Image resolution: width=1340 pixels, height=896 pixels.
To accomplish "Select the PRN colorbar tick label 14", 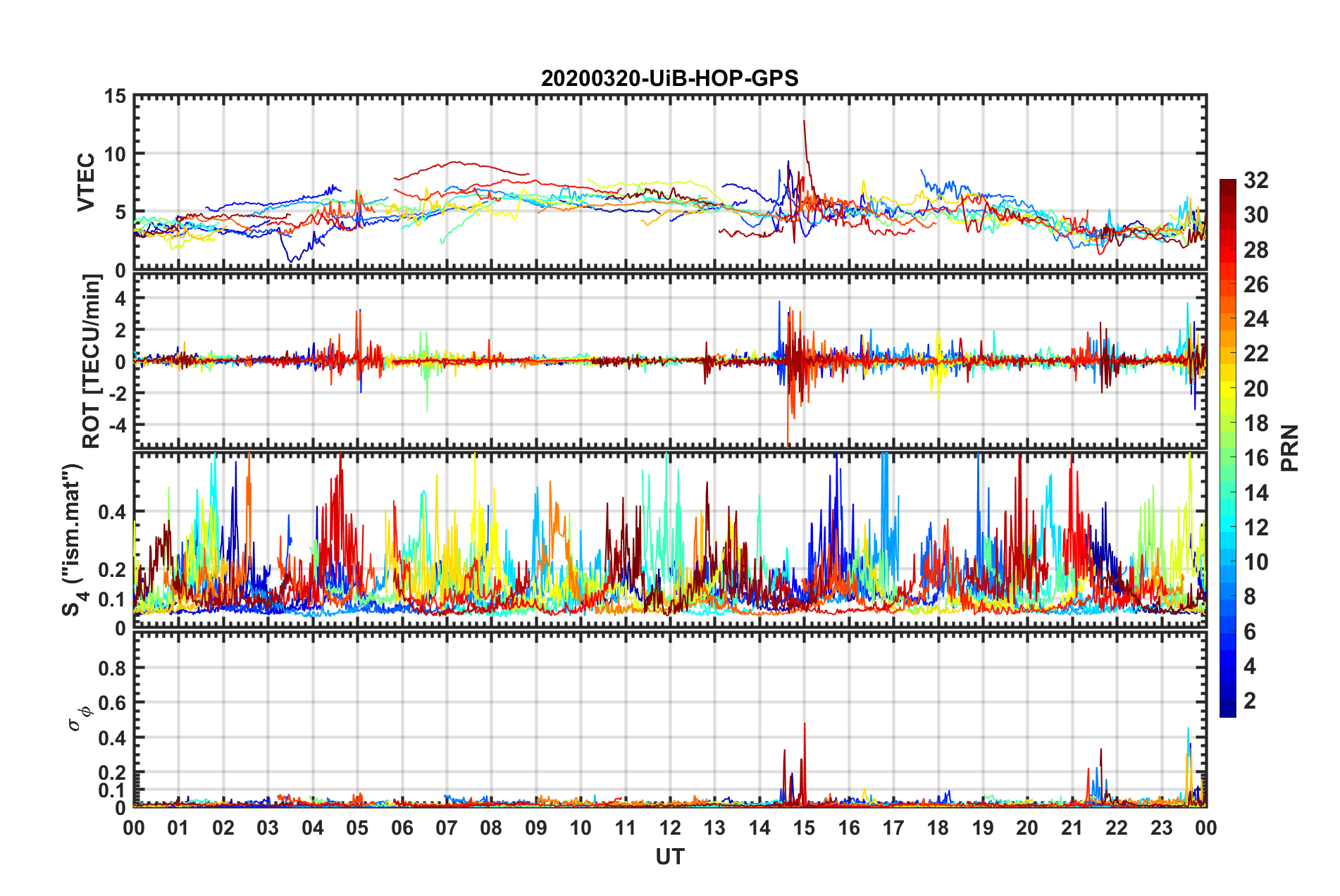I will [1255, 492].
